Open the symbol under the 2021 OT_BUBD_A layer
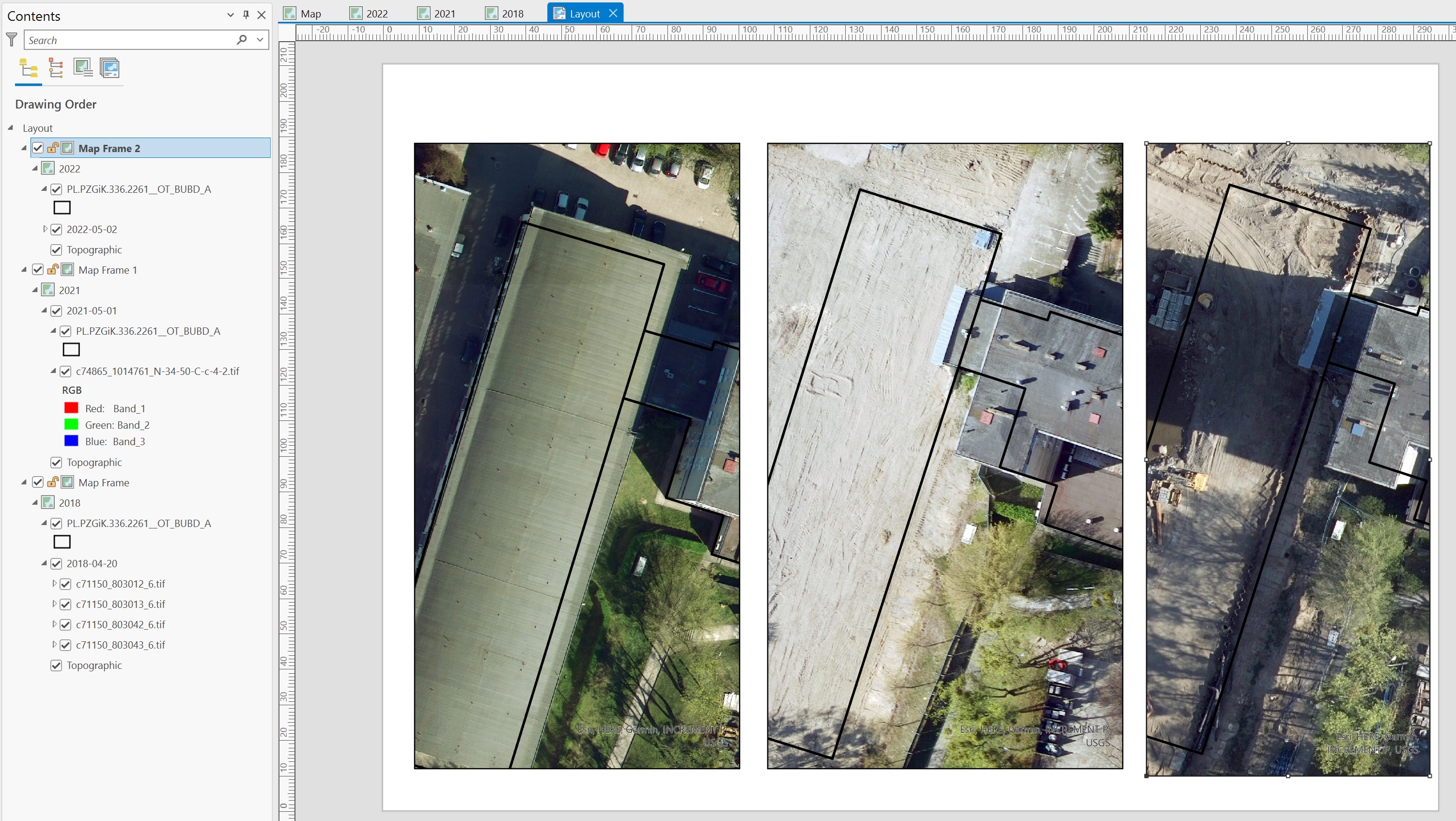 [x=71, y=350]
